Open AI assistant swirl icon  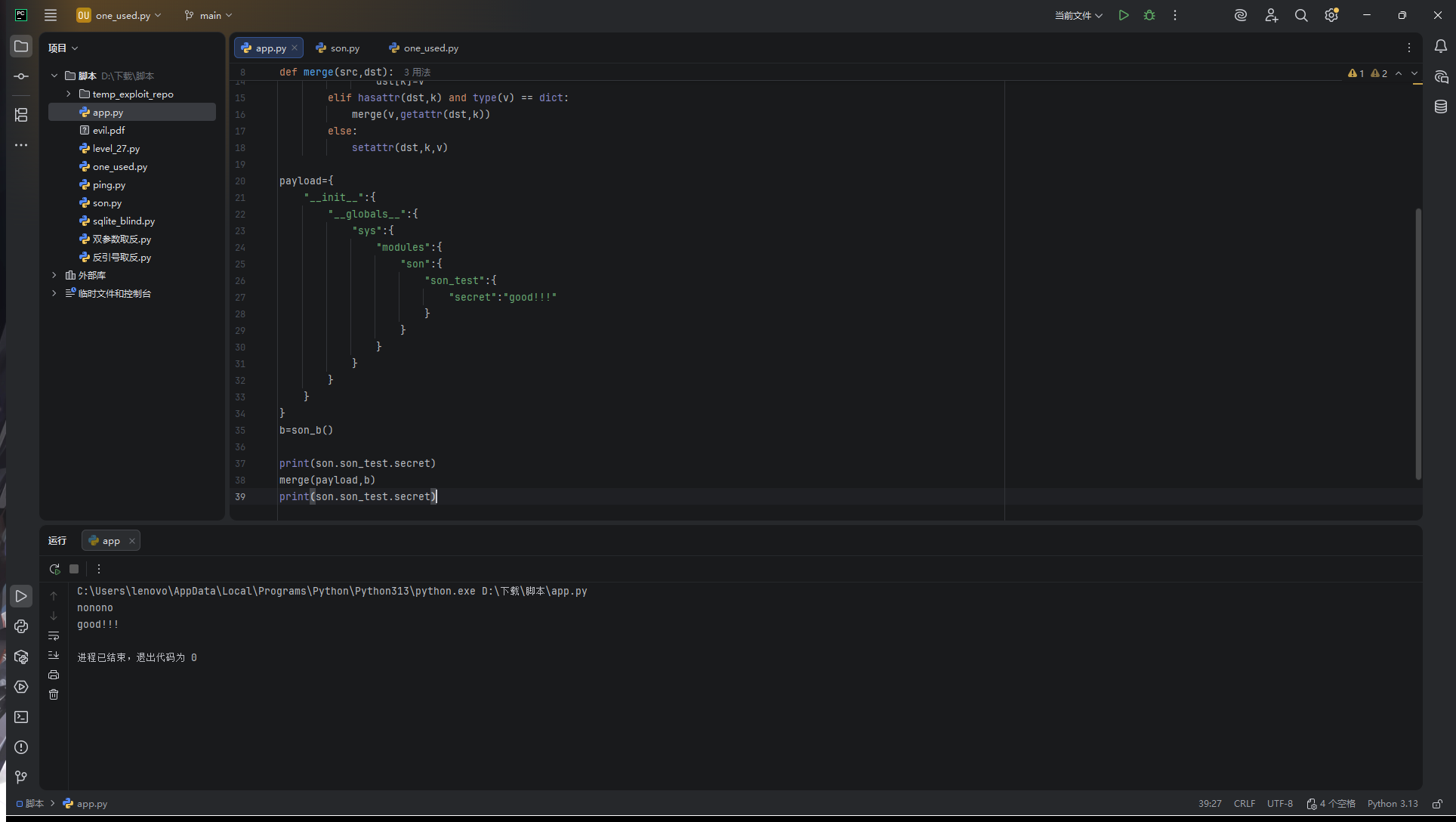pyautogui.click(x=1240, y=15)
